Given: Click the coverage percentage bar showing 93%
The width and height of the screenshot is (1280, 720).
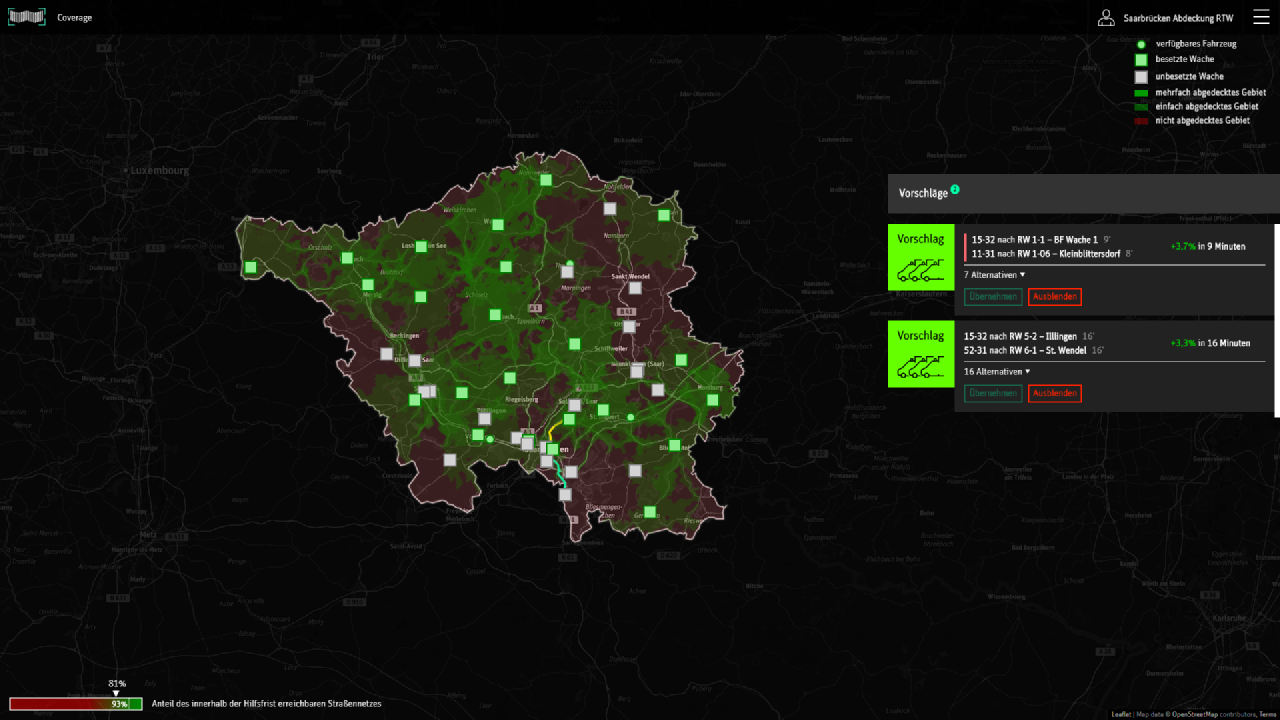Looking at the screenshot, I should click(x=76, y=704).
